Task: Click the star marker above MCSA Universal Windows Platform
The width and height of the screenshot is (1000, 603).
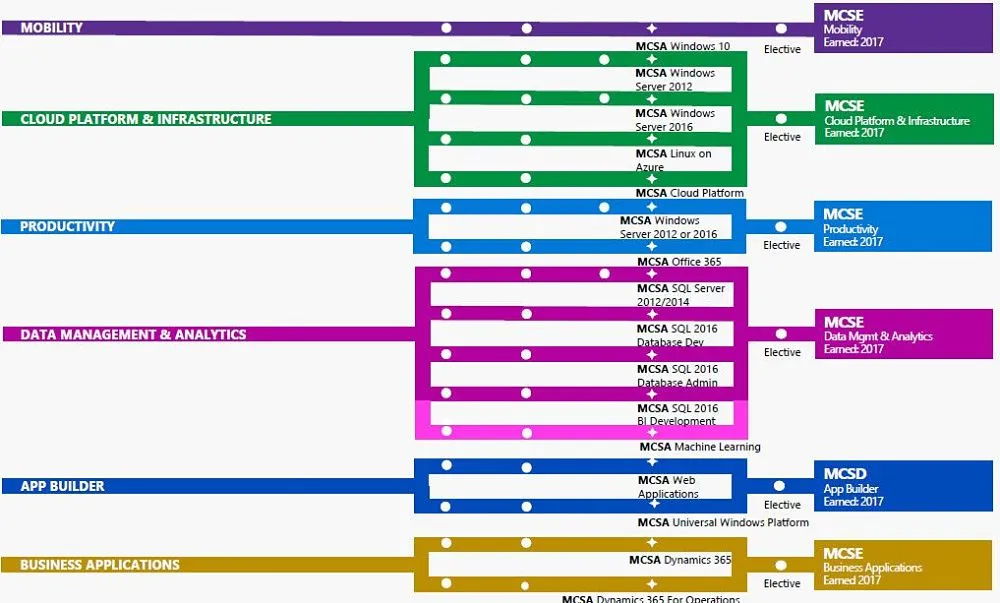Action: (x=654, y=504)
